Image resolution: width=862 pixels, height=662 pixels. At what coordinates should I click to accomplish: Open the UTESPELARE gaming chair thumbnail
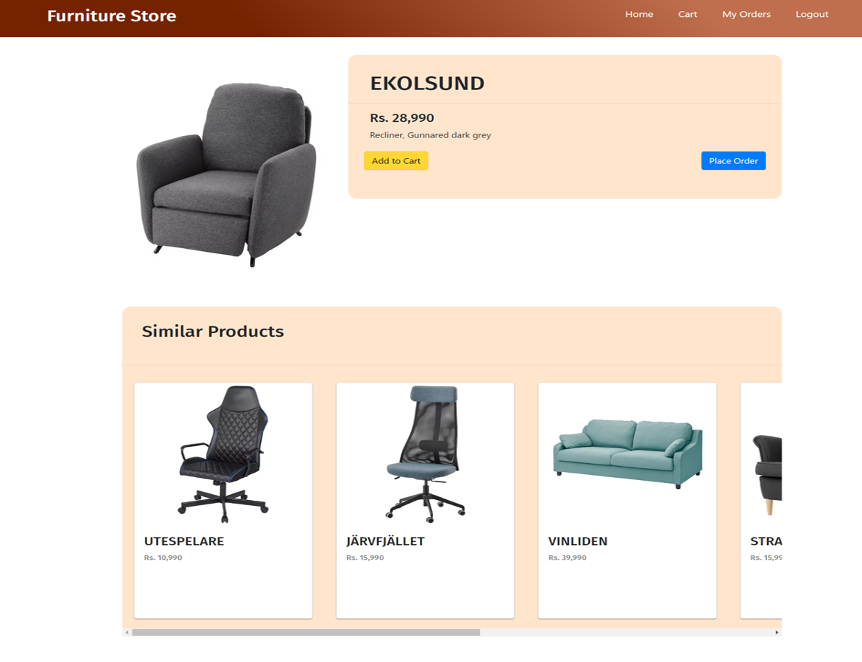(223, 454)
